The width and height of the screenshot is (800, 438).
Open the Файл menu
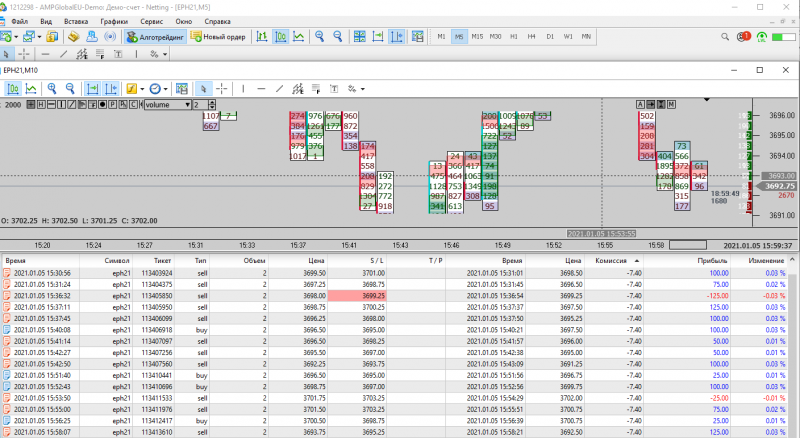coord(19,20)
